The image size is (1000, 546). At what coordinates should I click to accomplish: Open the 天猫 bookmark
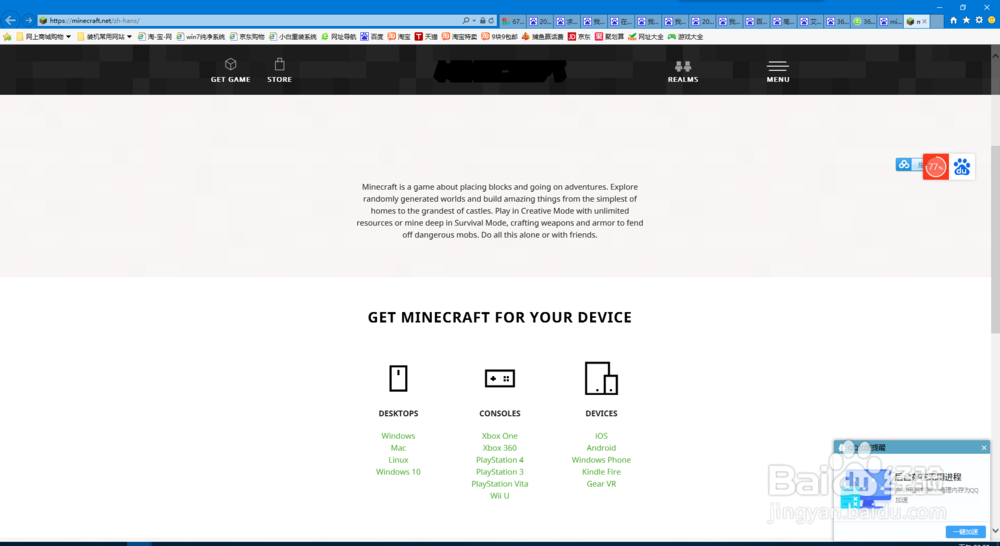point(426,37)
